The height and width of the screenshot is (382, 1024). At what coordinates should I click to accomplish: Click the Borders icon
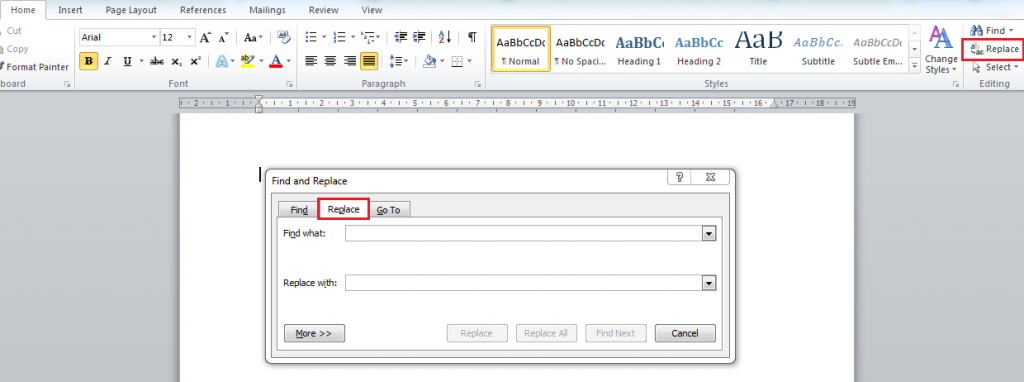point(457,61)
